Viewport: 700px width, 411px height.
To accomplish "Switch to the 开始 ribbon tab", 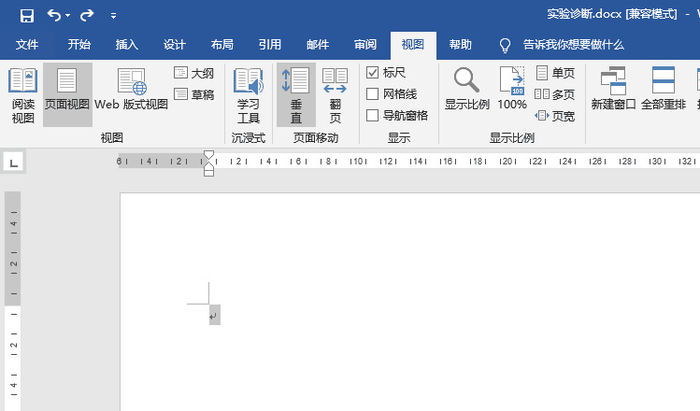I will 79,45.
